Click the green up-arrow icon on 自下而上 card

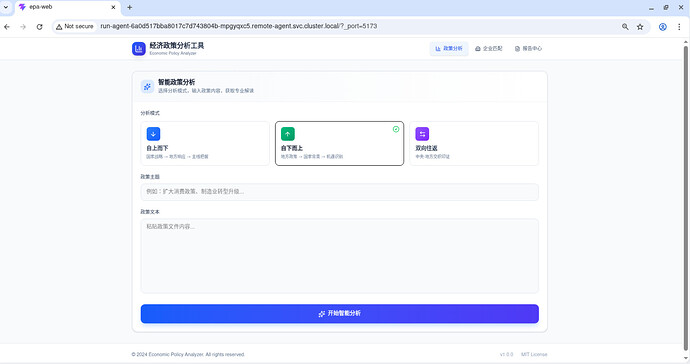pos(288,134)
